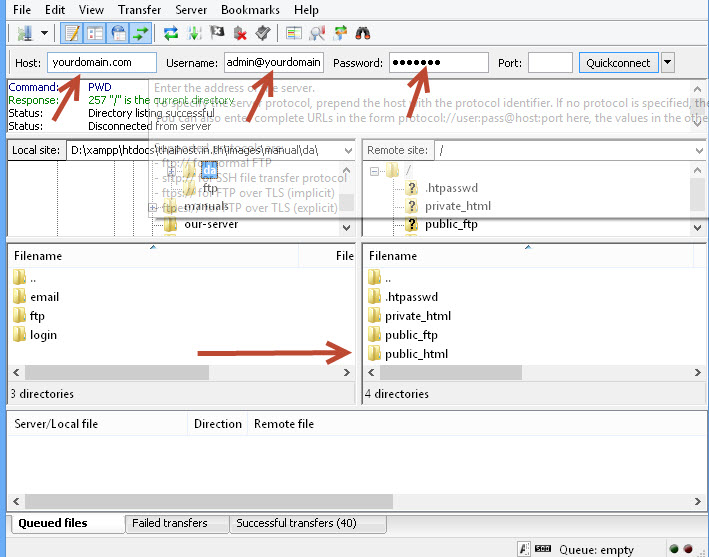Toggle directory comparison icon
The image size is (709, 557).
click(317, 33)
